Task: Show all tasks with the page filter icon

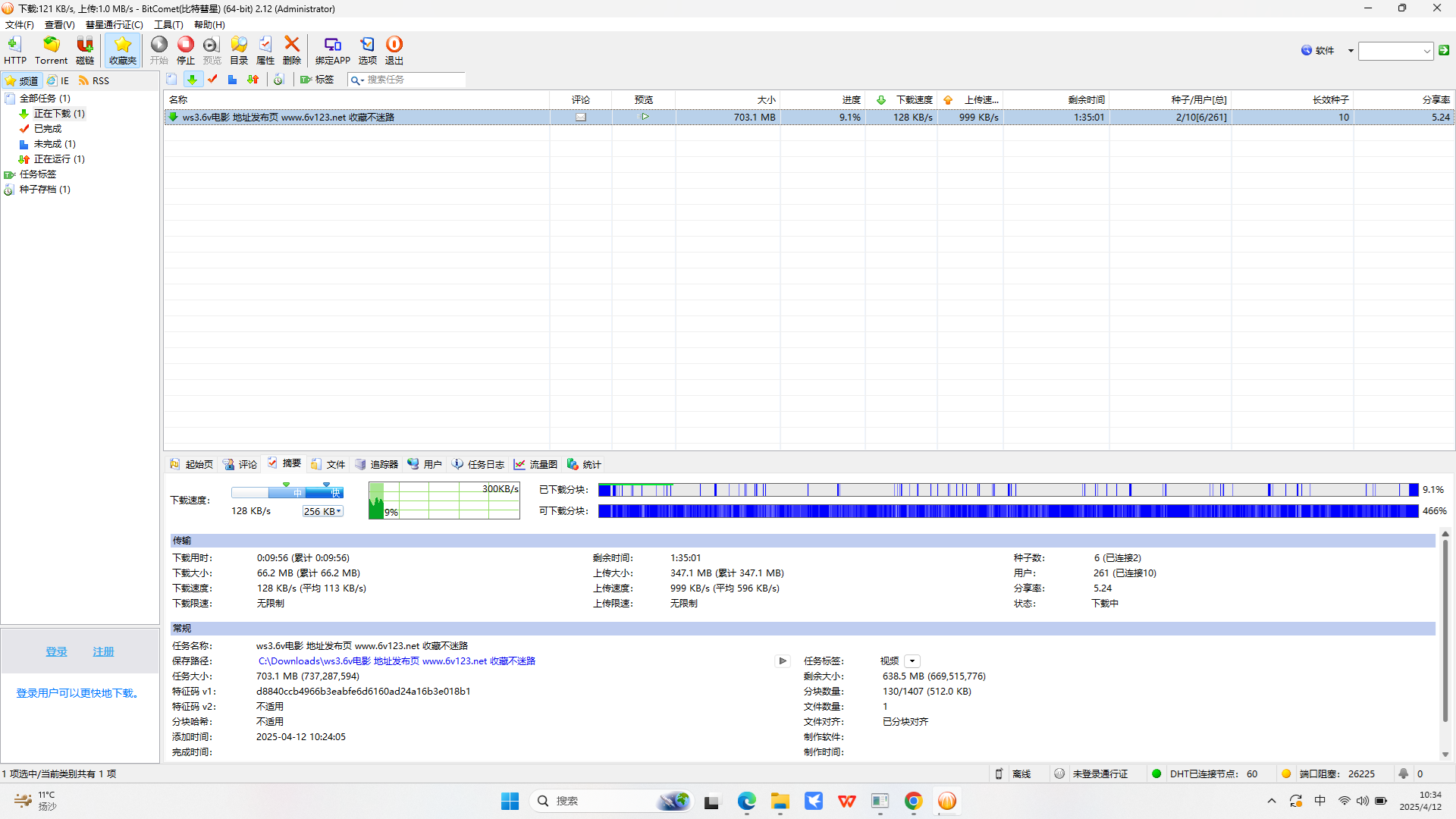Action: coord(171,79)
